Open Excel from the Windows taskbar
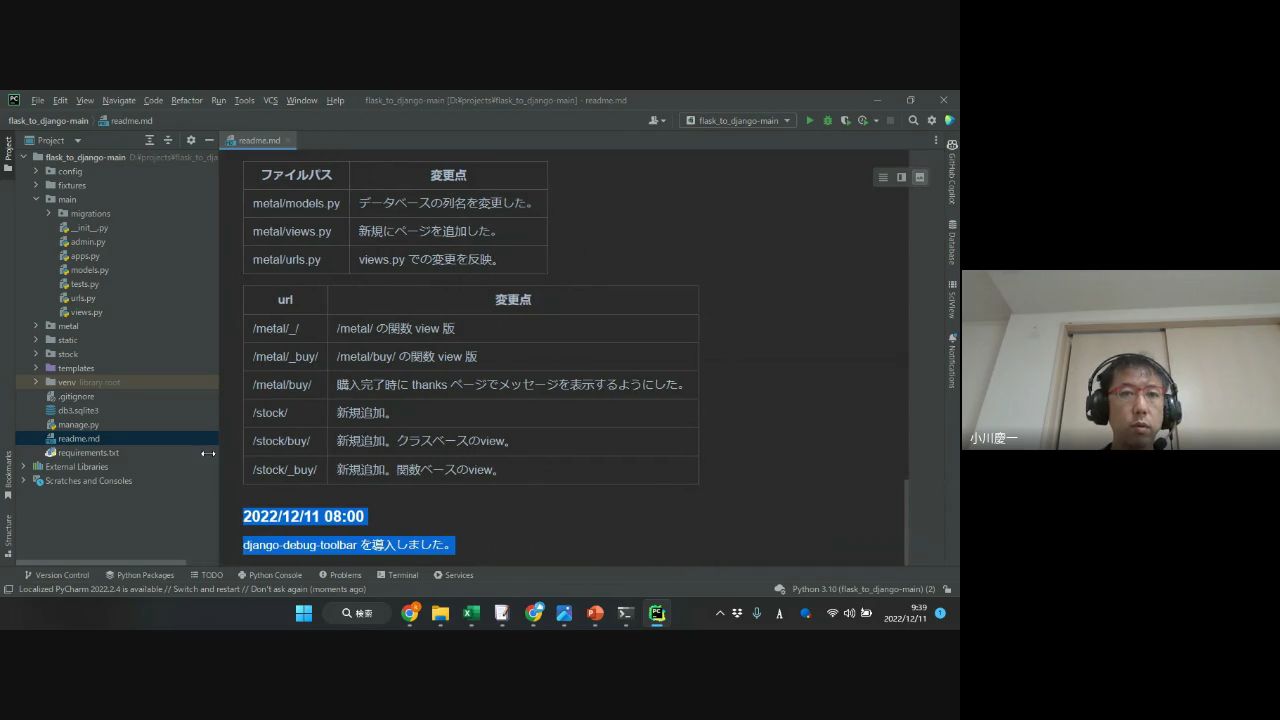Viewport: 1280px width, 720px height. click(471, 613)
